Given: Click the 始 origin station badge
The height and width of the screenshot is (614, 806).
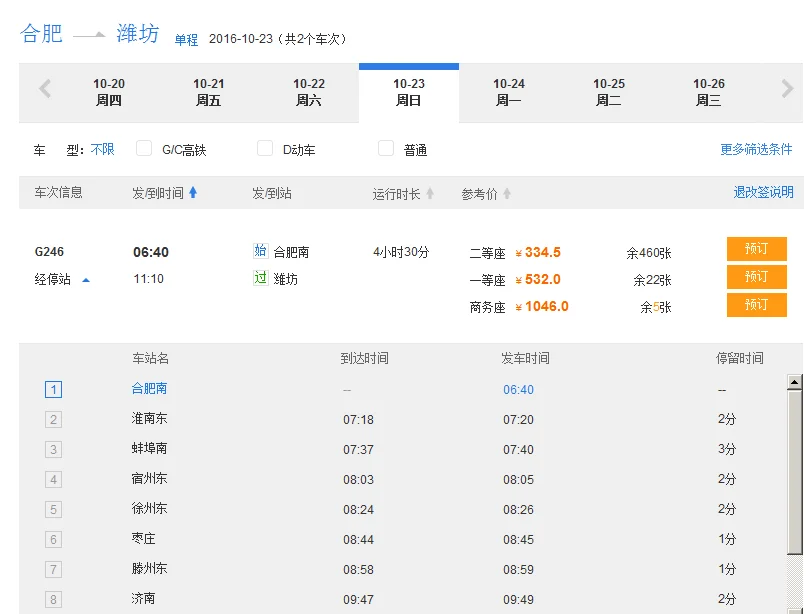Looking at the screenshot, I should tap(262, 252).
